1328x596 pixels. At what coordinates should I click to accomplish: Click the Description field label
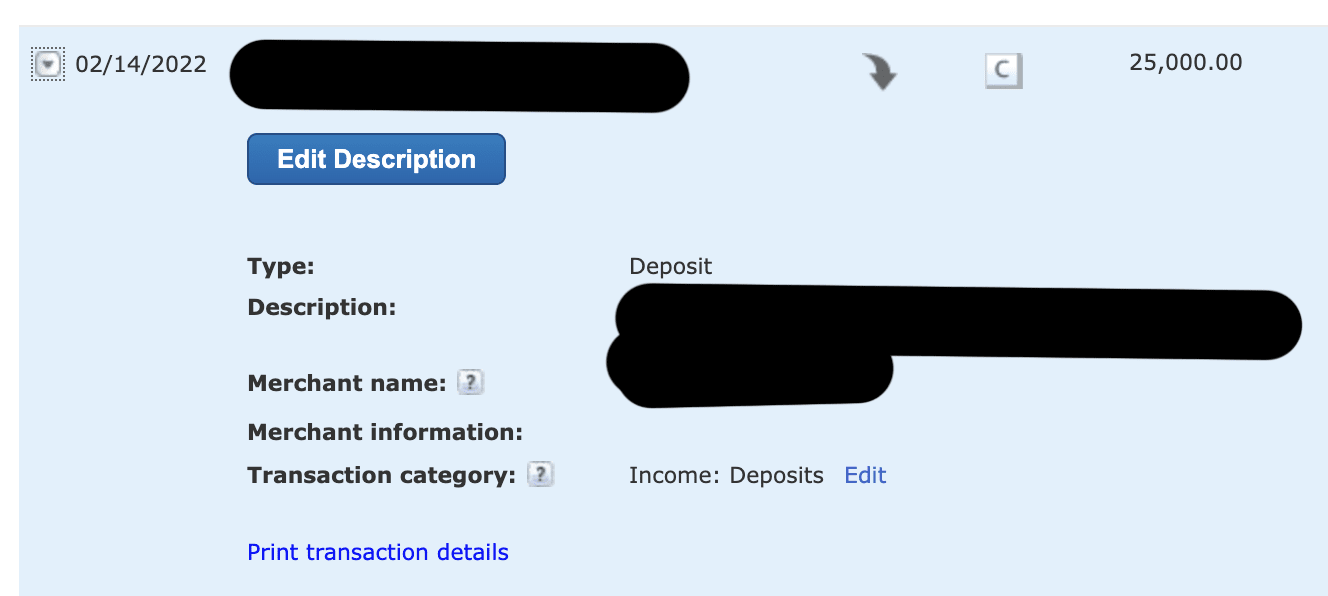pos(322,307)
